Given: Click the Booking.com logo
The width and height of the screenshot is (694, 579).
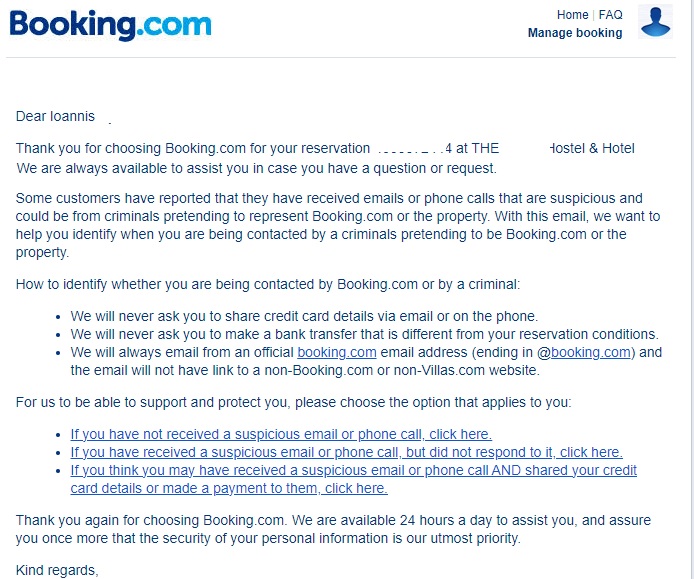Looking at the screenshot, I should 111,25.
